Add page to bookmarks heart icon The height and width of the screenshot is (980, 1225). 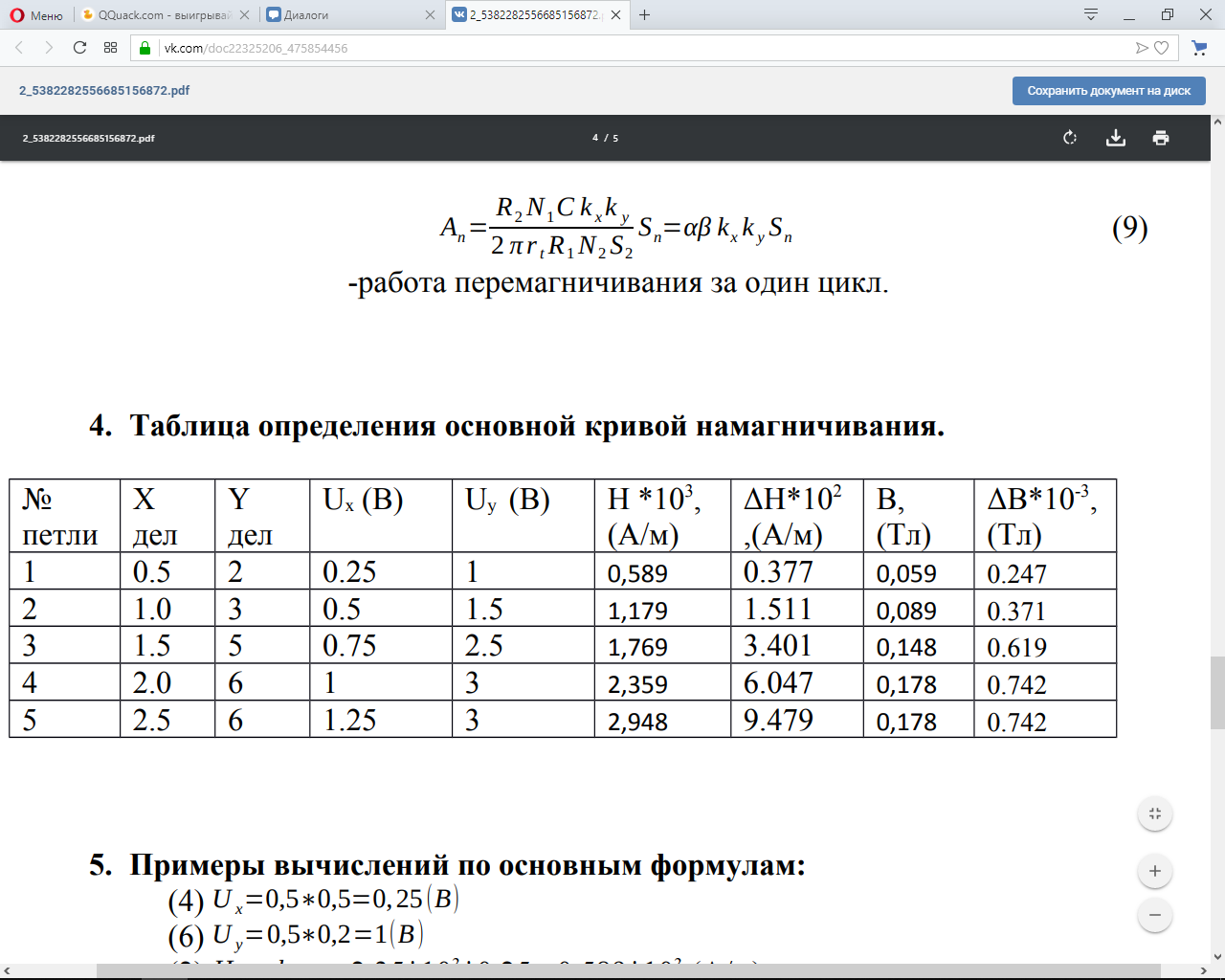click(1162, 48)
